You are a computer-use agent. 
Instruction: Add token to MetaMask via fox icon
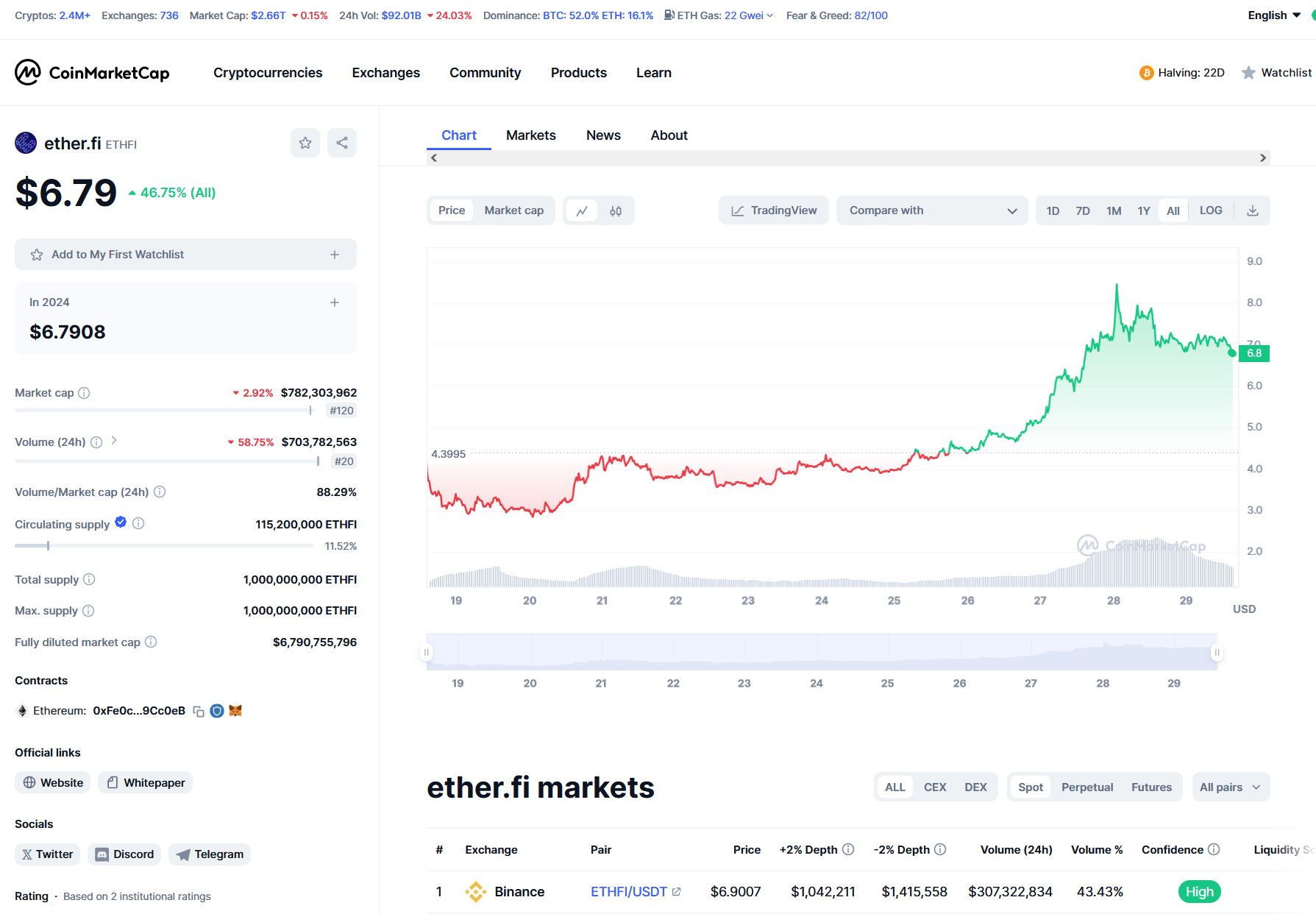pyautogui.click(x=235, y=711)
